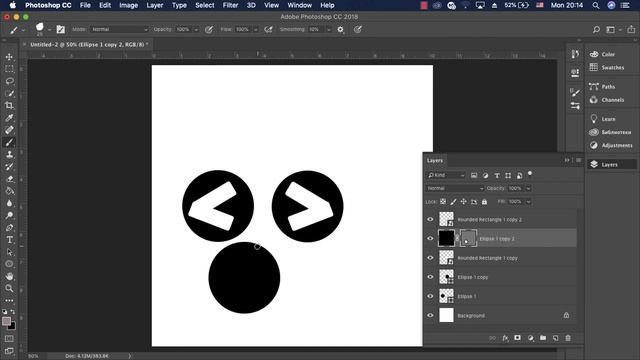
Task: Create a new layer
Action: 556,338
